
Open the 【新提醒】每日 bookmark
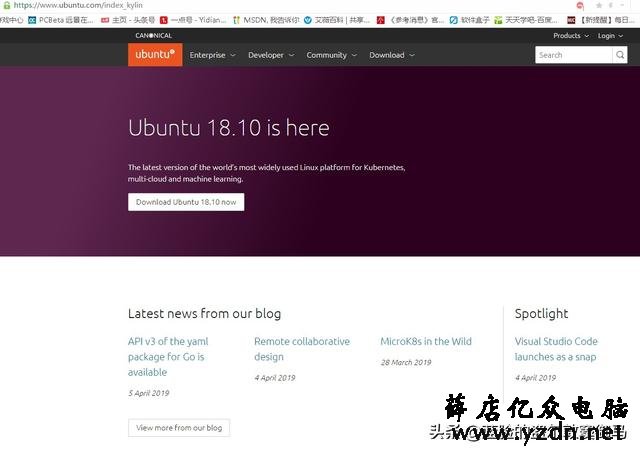pos(602,20)
